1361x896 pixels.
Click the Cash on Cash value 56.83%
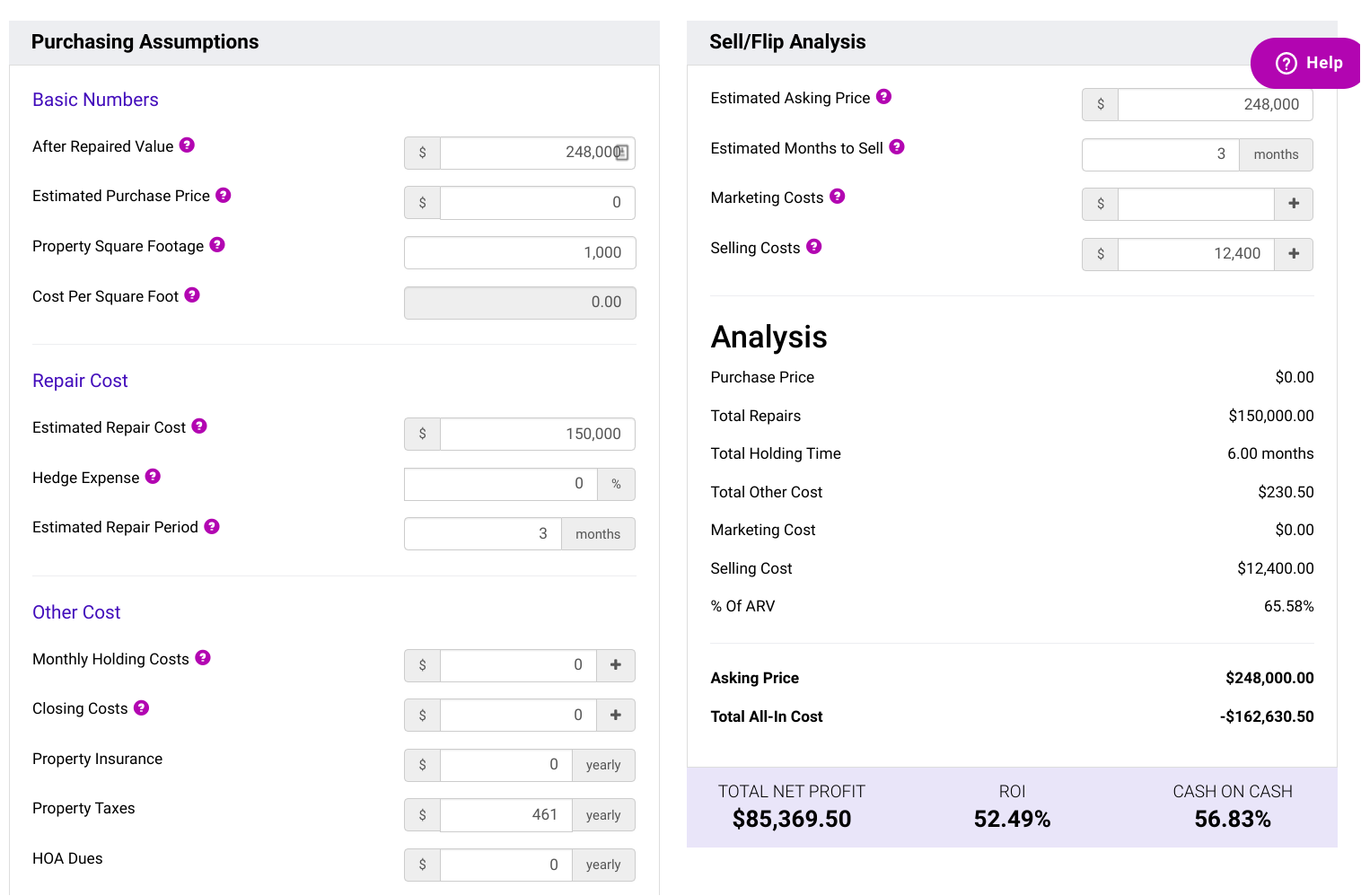(1233, 819)
